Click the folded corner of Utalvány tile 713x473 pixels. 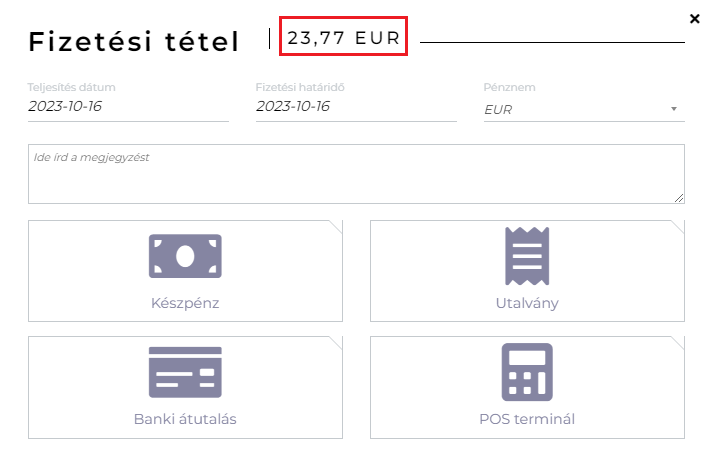point(678,227)
